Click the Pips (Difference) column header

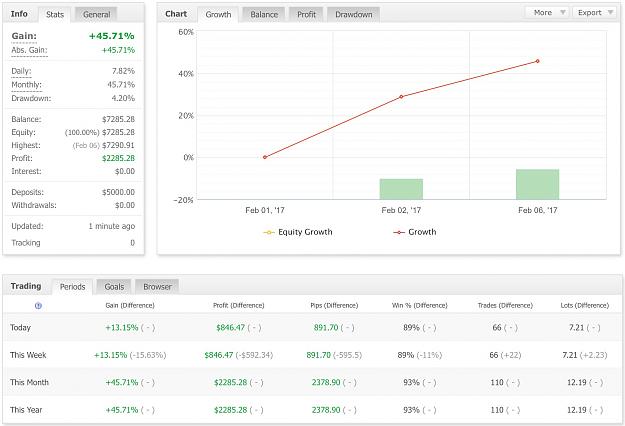(x=334, y=306)
